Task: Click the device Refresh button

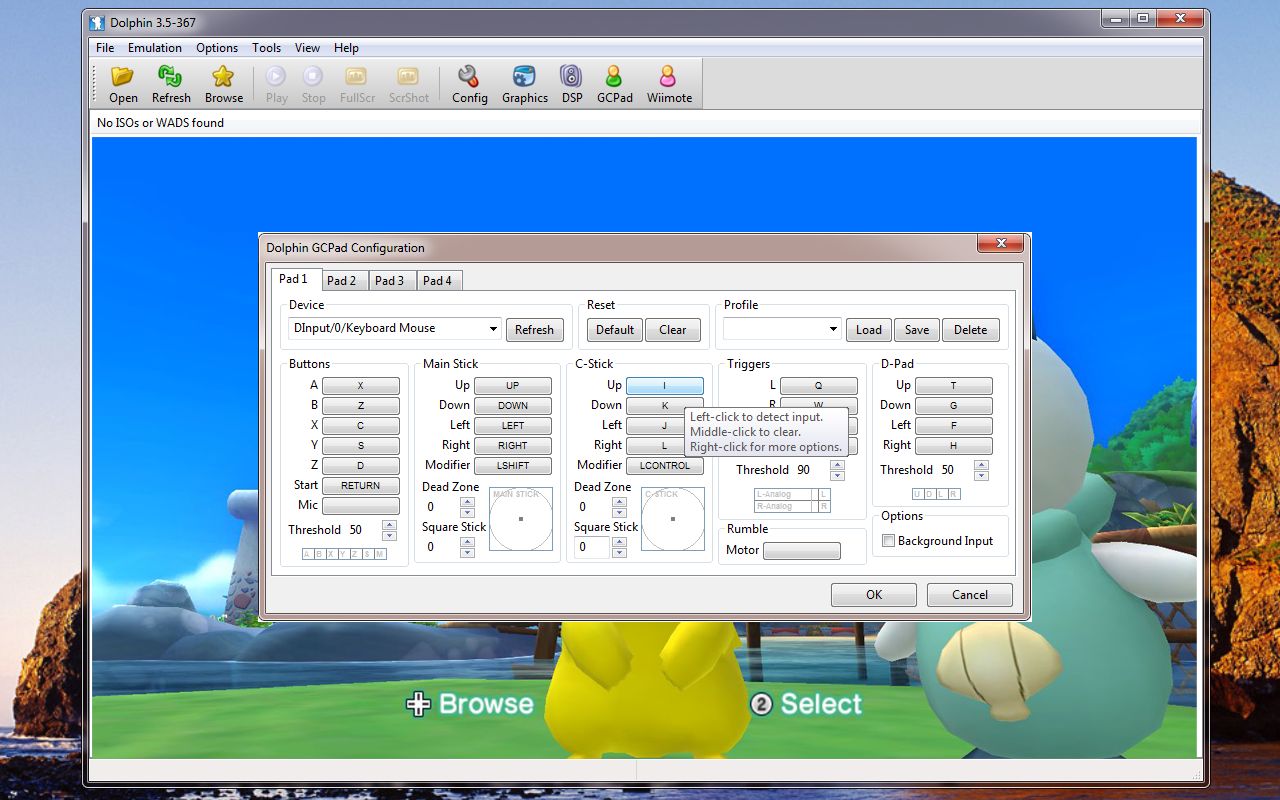Action: click(x=534, y=330)
